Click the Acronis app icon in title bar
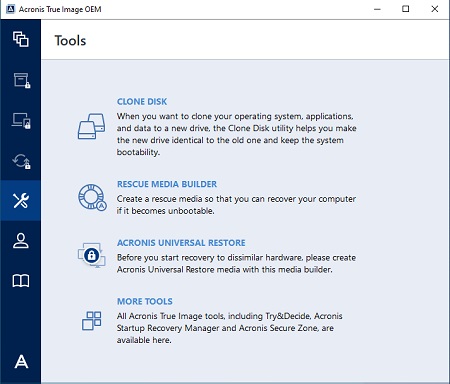The width and height of the screenshot is (450, 384). [x=10, y=9]
